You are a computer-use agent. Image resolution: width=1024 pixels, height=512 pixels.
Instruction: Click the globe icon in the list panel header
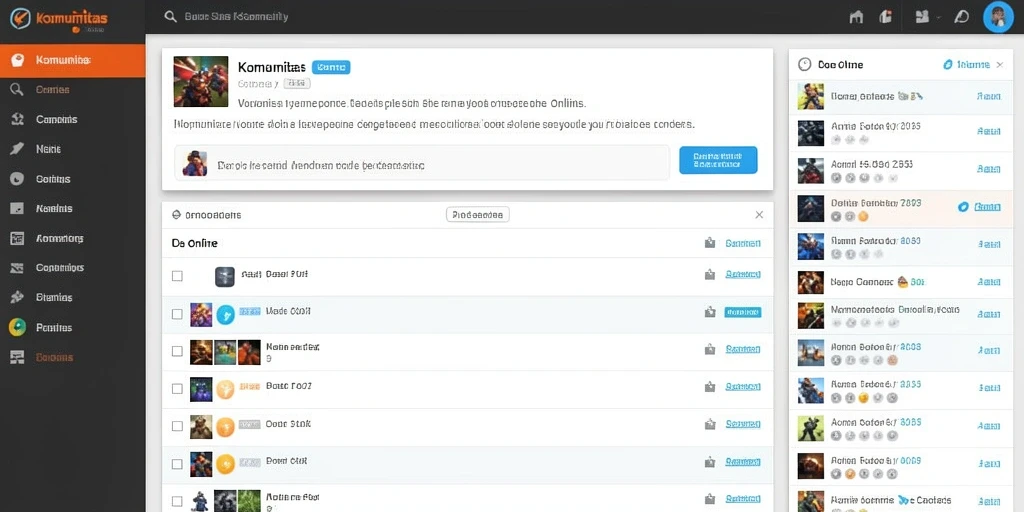tap(176, 214)
